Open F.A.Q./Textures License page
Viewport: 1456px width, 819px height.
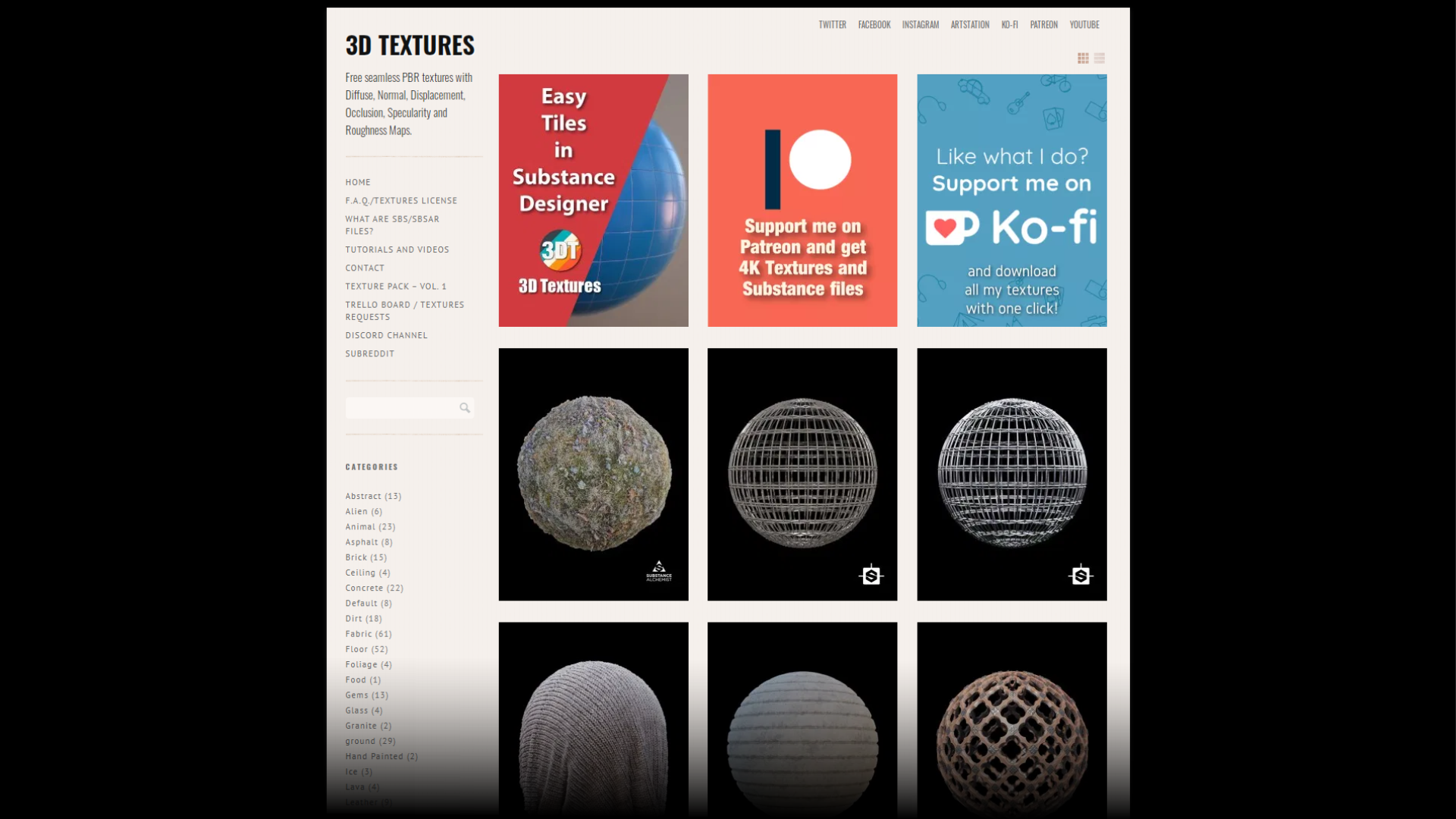[401, 201]
